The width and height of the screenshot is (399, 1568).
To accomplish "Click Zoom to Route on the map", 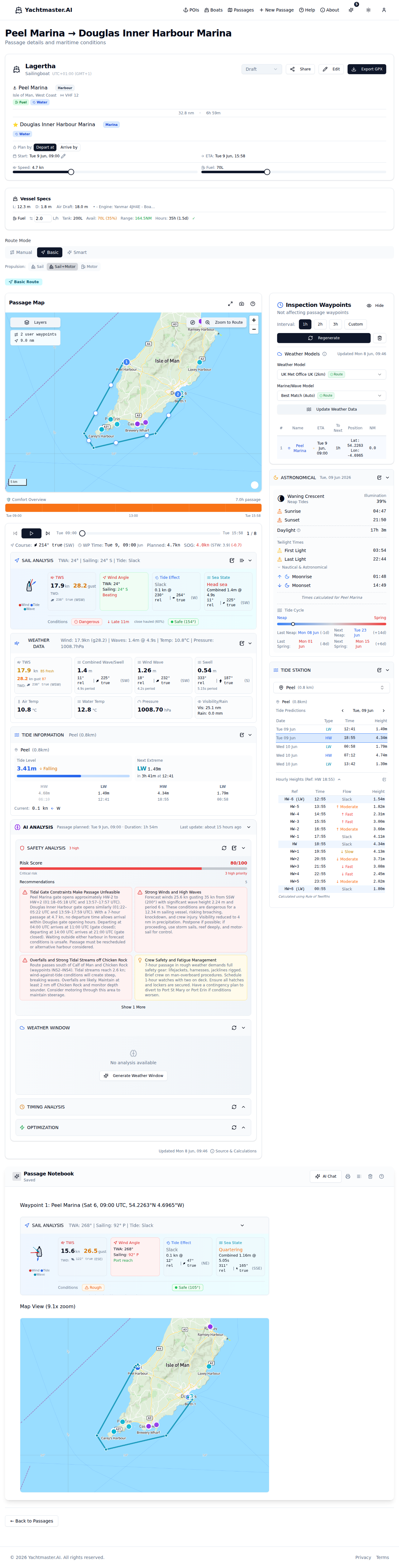I will click(x=224, y=323).
